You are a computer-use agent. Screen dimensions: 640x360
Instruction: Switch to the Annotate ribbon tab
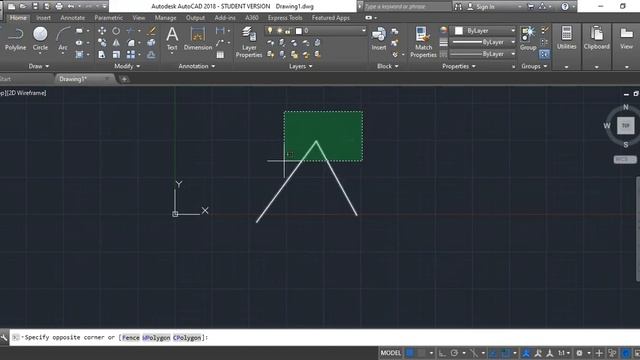click(73, 18)
